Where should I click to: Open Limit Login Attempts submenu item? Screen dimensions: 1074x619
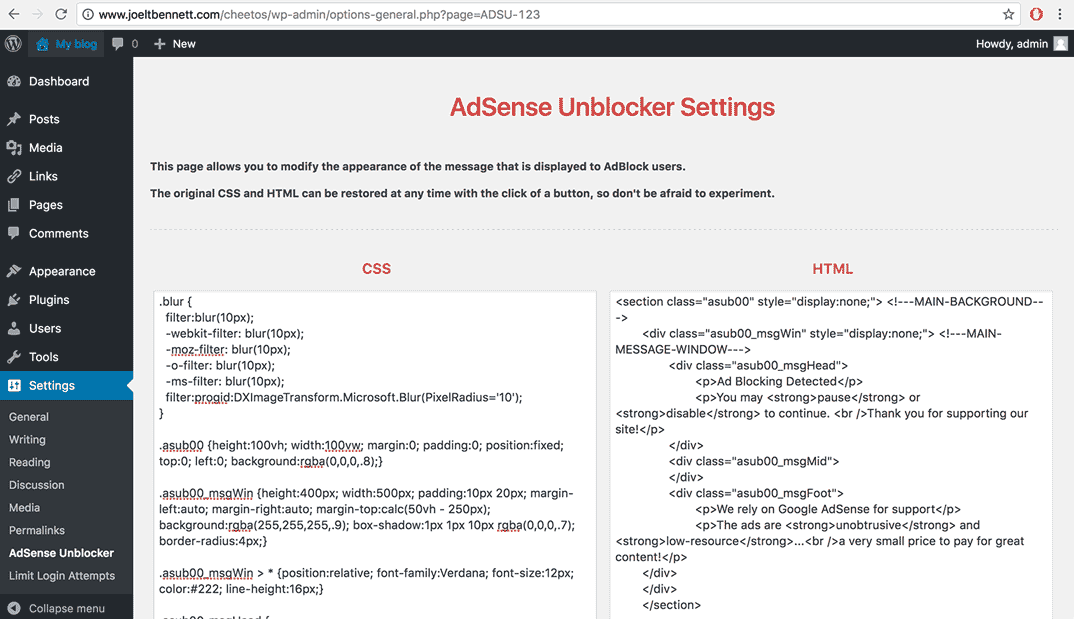point(62,576)
